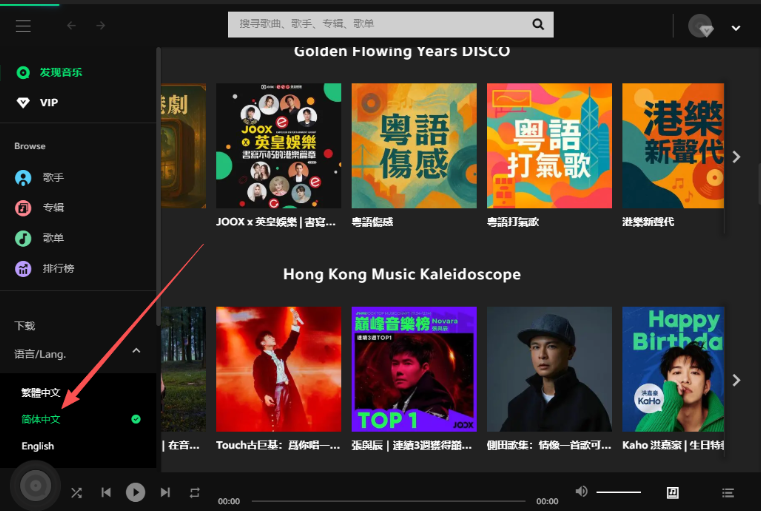Click the VIP diamond icon
This screenshot has width=761, height=511.
[x=23, y=102]
